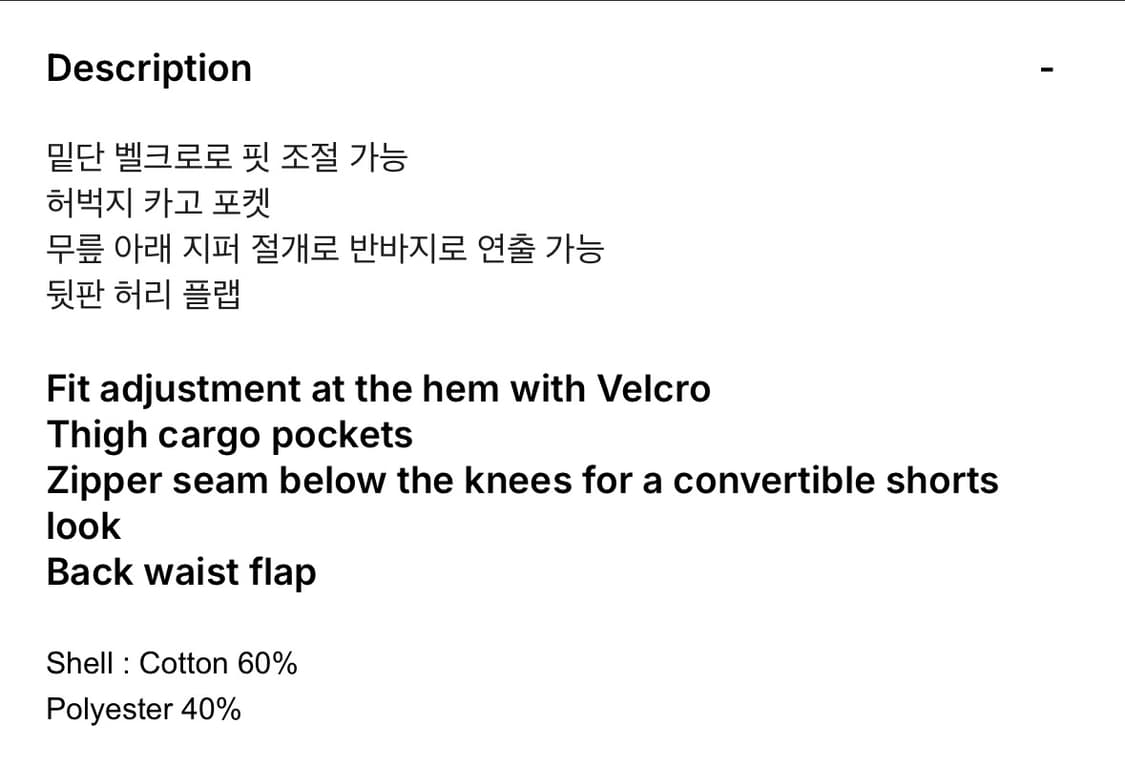Click the word 'Polyester'
Screen dimensions: 1125x783
(x=109, y=709)
